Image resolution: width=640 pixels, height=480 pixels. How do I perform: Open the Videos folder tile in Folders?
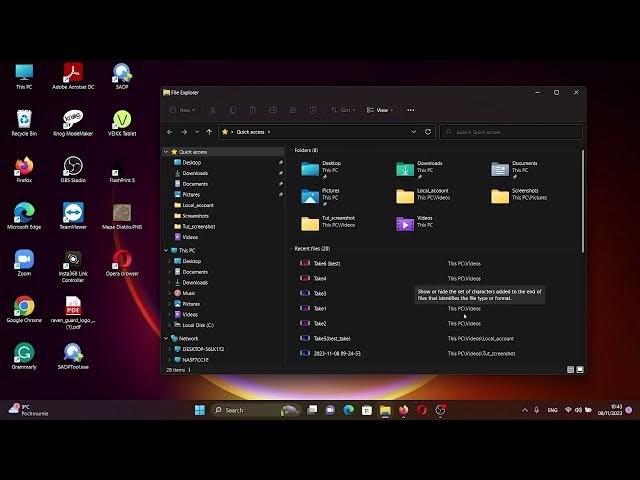(x=414, y=224)
